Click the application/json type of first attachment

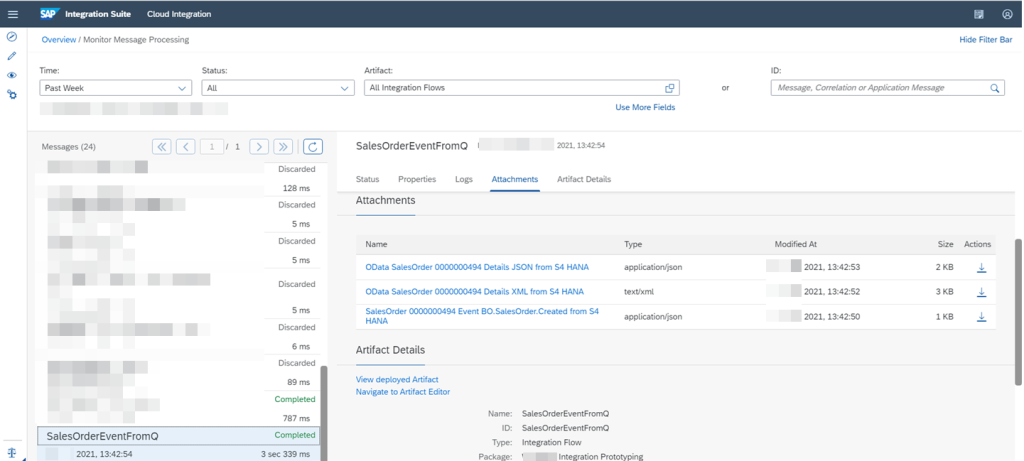coord(653,267)
